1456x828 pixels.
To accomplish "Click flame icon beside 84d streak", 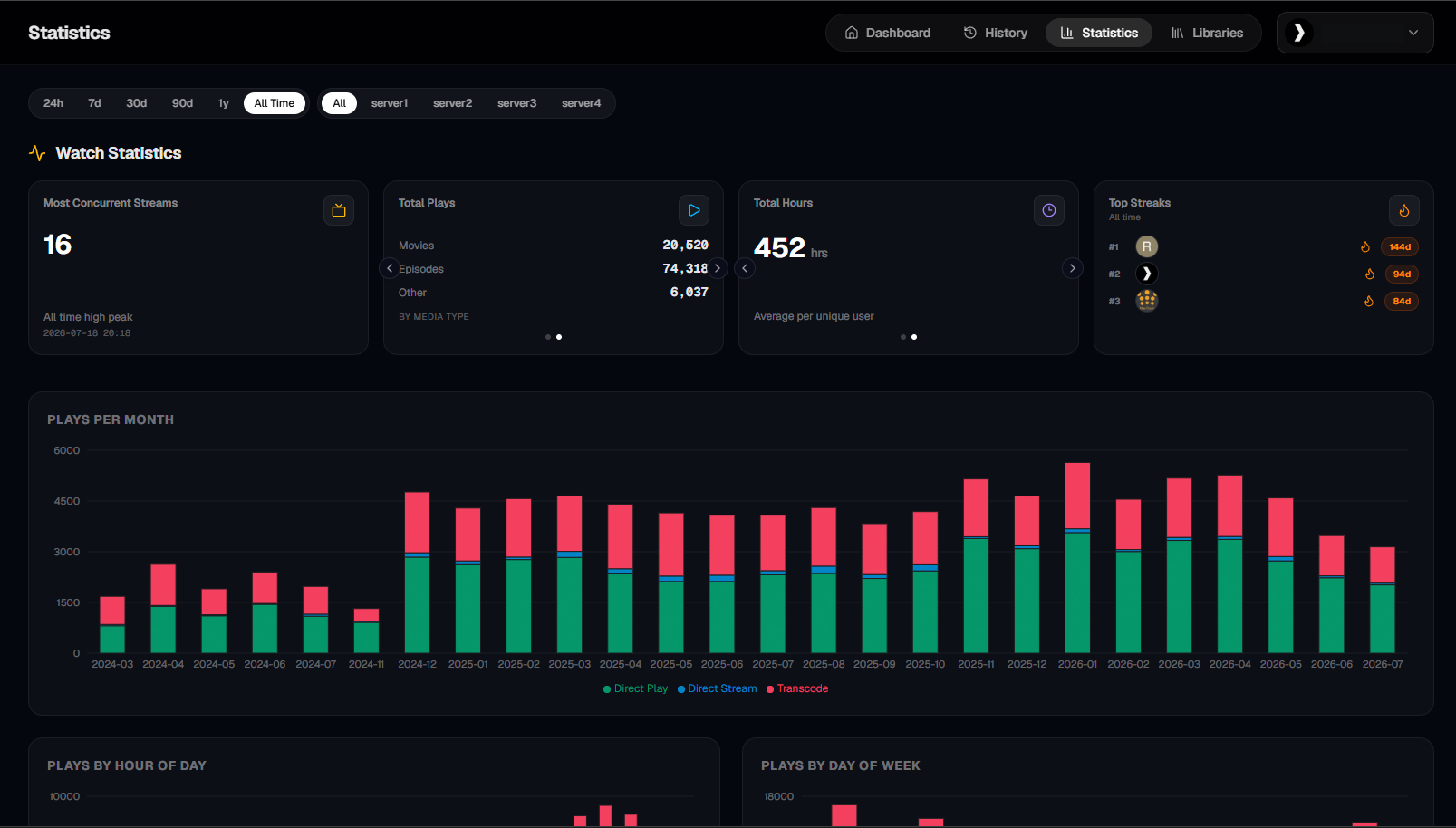I will (1369, 301).
